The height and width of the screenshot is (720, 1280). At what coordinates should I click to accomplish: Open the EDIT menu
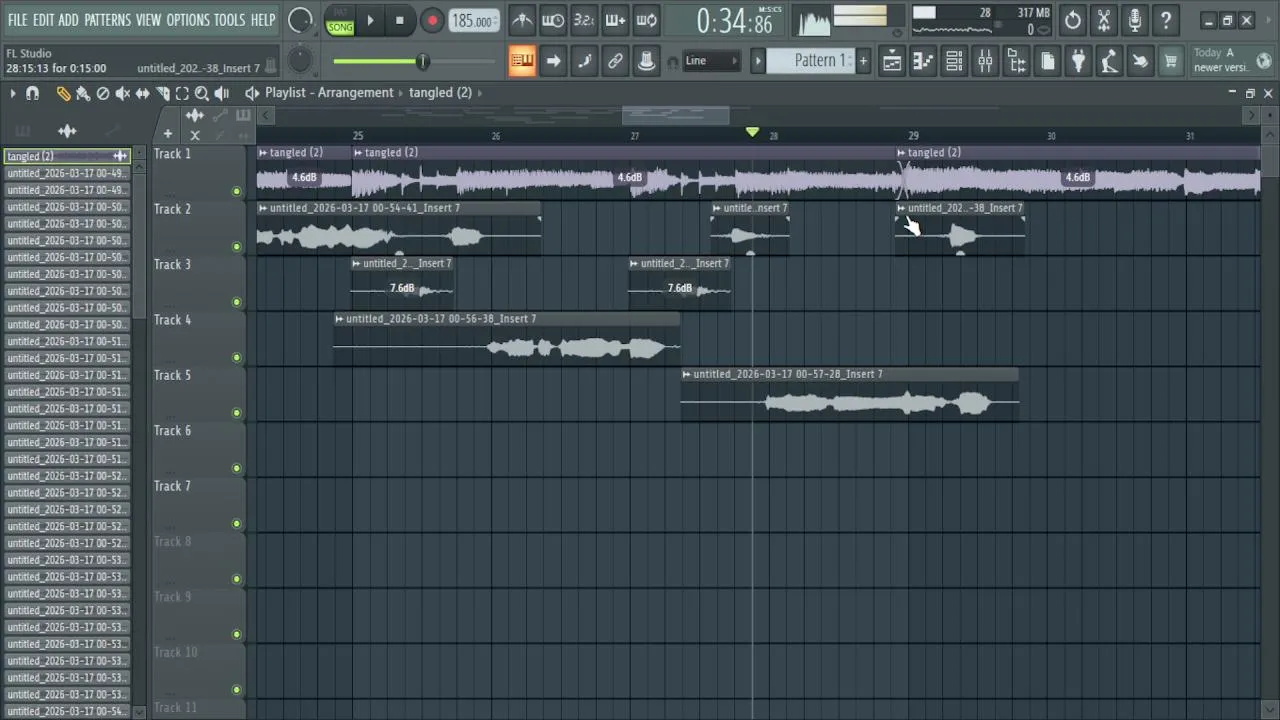pos(43,20)
